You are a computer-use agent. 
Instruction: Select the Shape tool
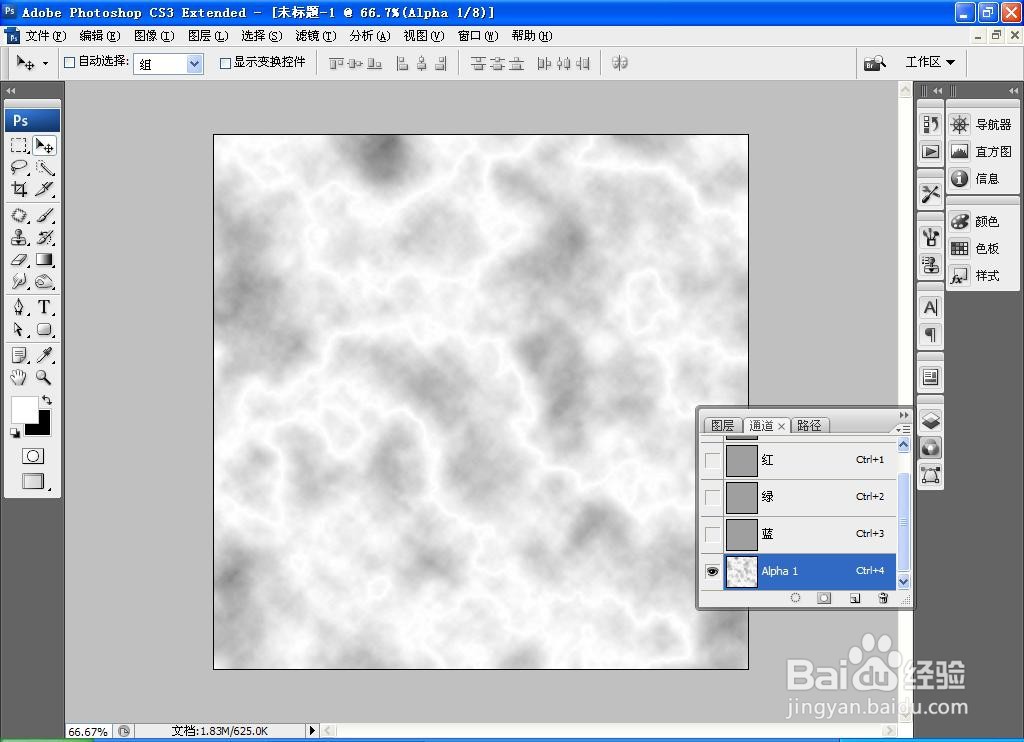pyautogui.click(x=44, y=329)
